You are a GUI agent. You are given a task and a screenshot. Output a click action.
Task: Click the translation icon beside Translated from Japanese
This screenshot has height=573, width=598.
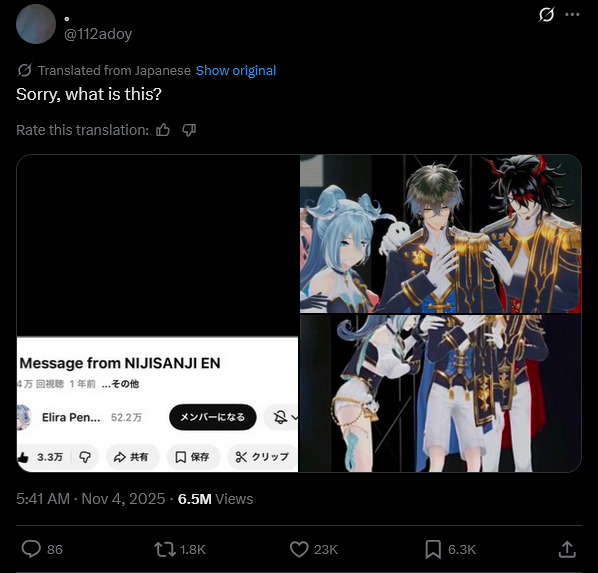click(24, 71)
